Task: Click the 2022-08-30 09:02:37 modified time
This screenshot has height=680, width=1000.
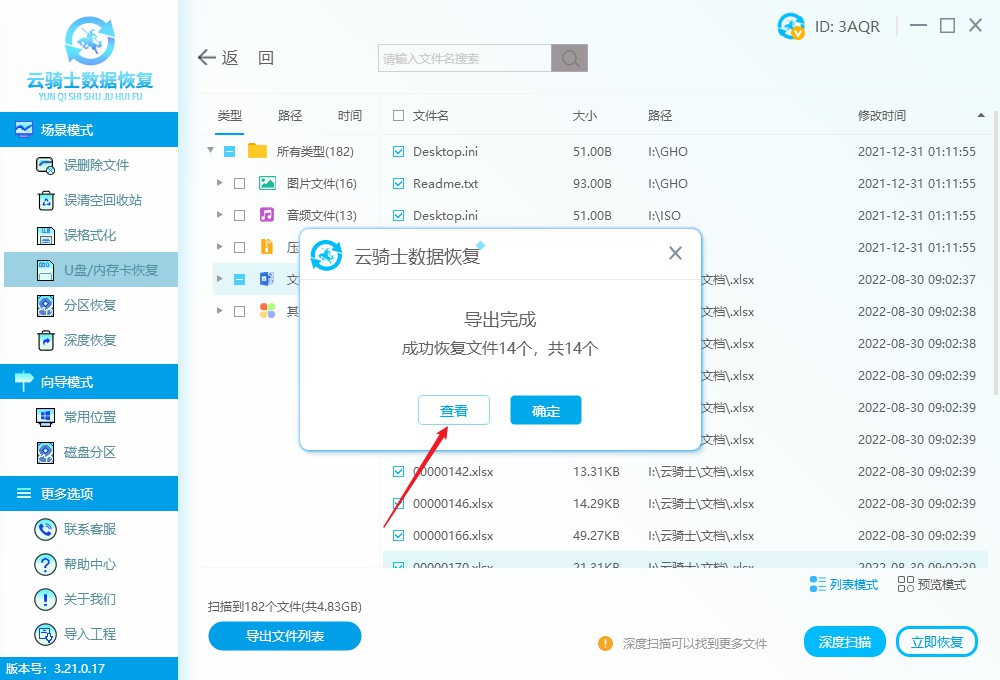Action: [x=916, y=279]
